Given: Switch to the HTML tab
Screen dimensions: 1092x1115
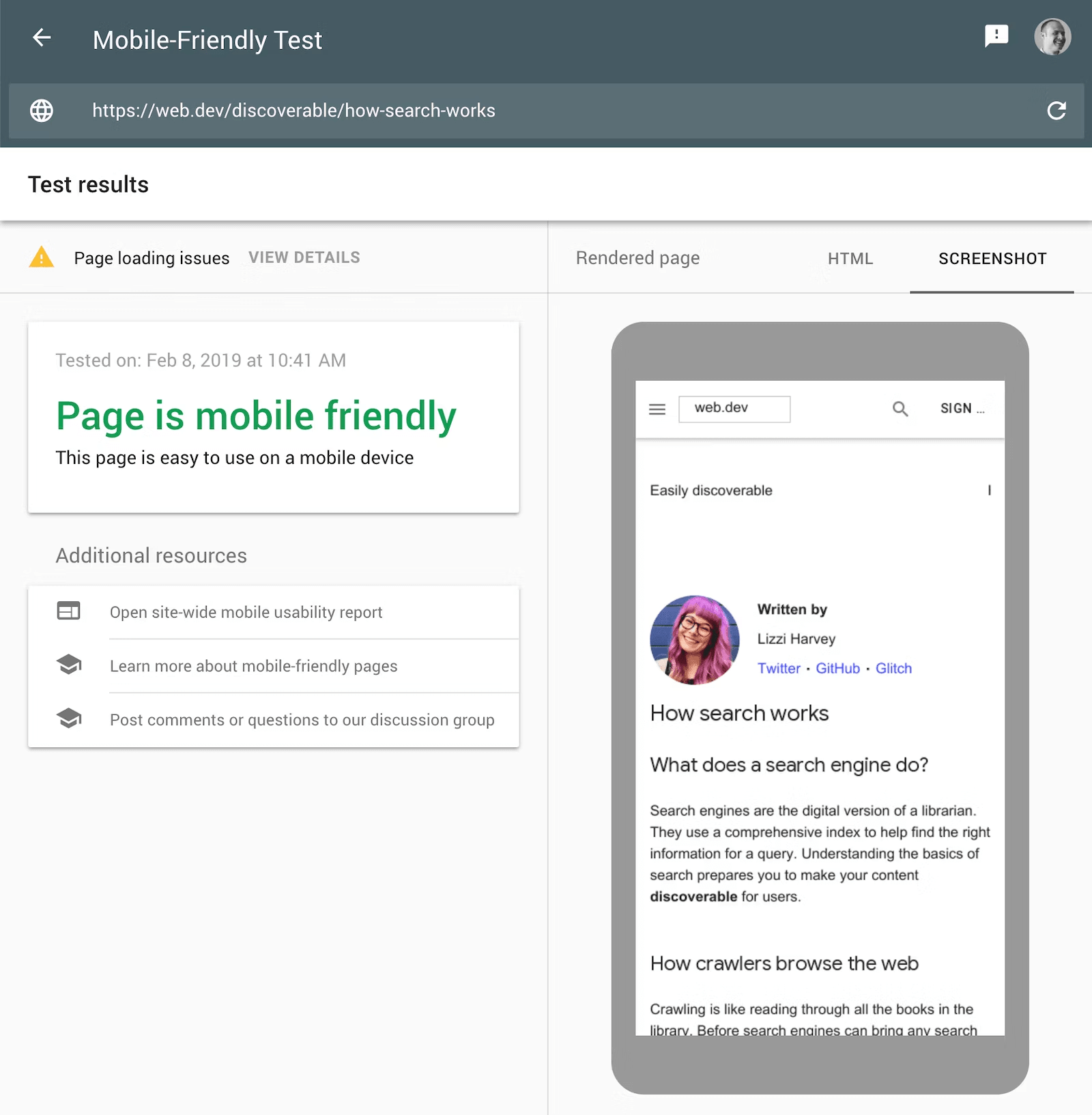Looking at the screenshot, I should point(850,259).
